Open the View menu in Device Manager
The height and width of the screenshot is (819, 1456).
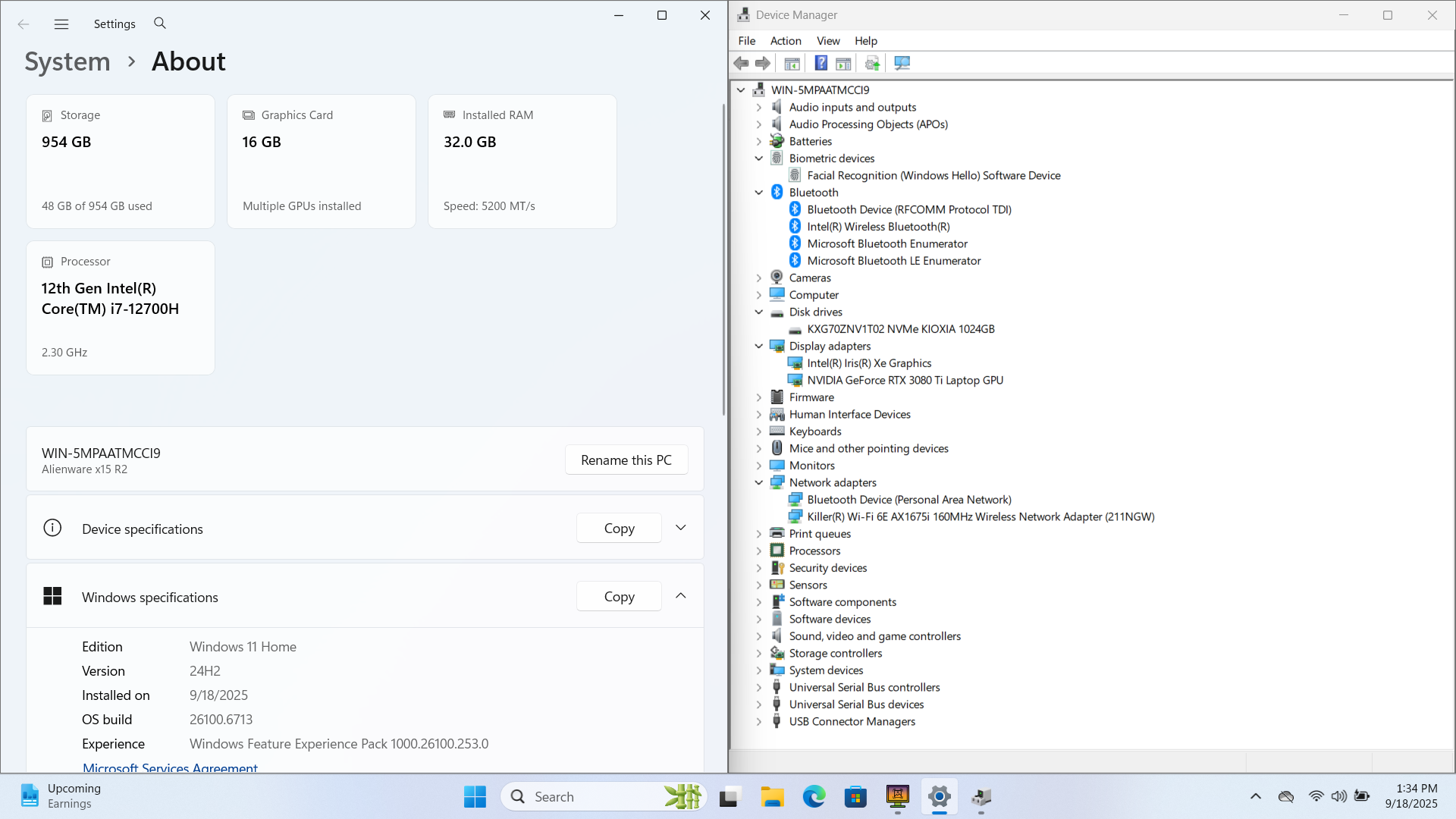[x=827, y=41]
